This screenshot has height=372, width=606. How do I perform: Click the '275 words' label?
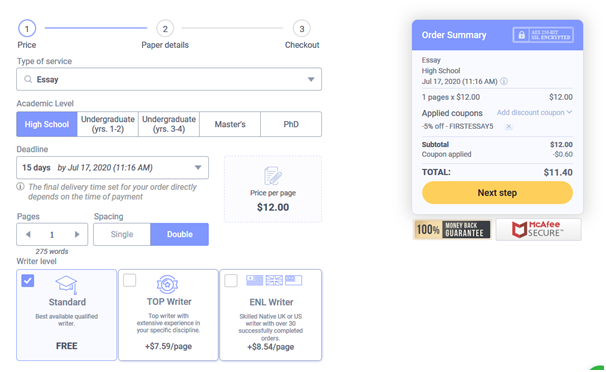tap(52, 251)
